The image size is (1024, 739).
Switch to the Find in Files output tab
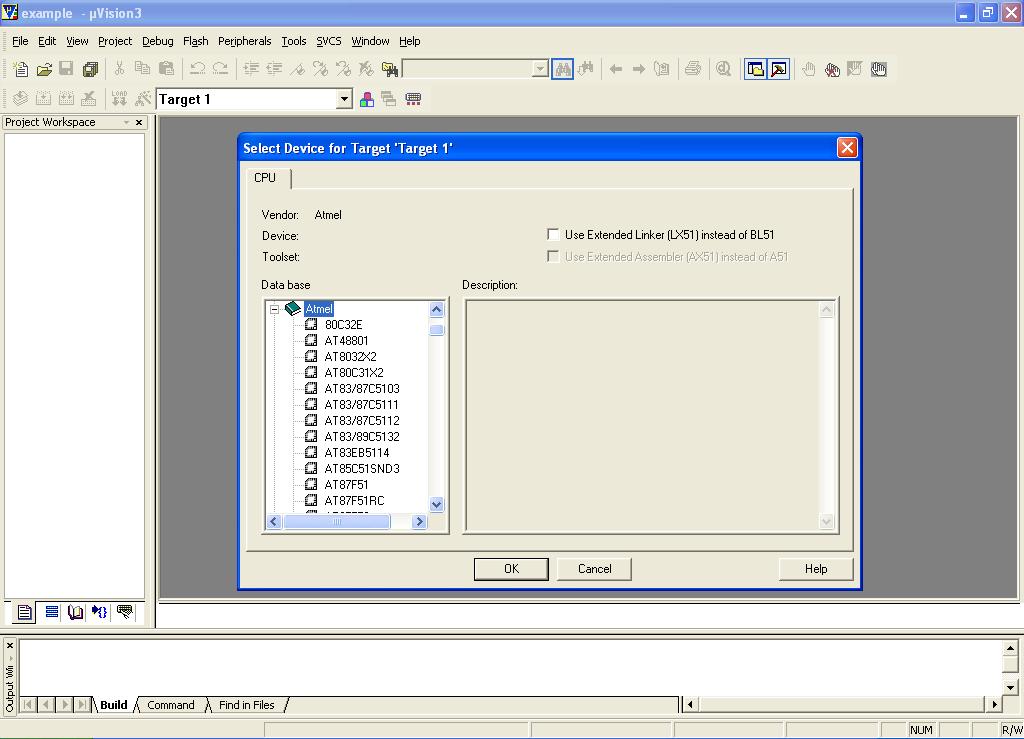click(247, 705)
